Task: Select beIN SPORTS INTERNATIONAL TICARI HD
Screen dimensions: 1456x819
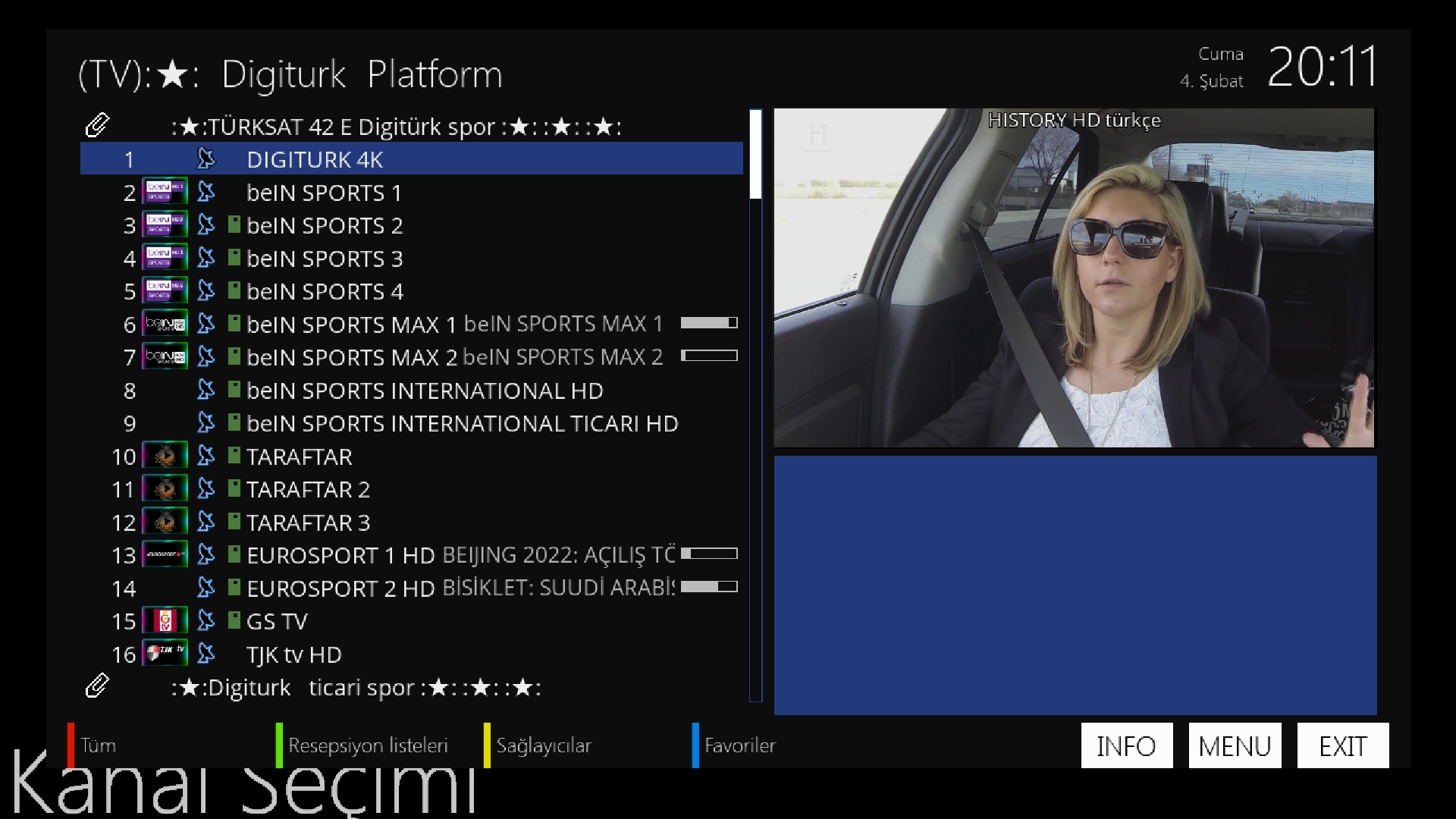Action: click(463, 423)
